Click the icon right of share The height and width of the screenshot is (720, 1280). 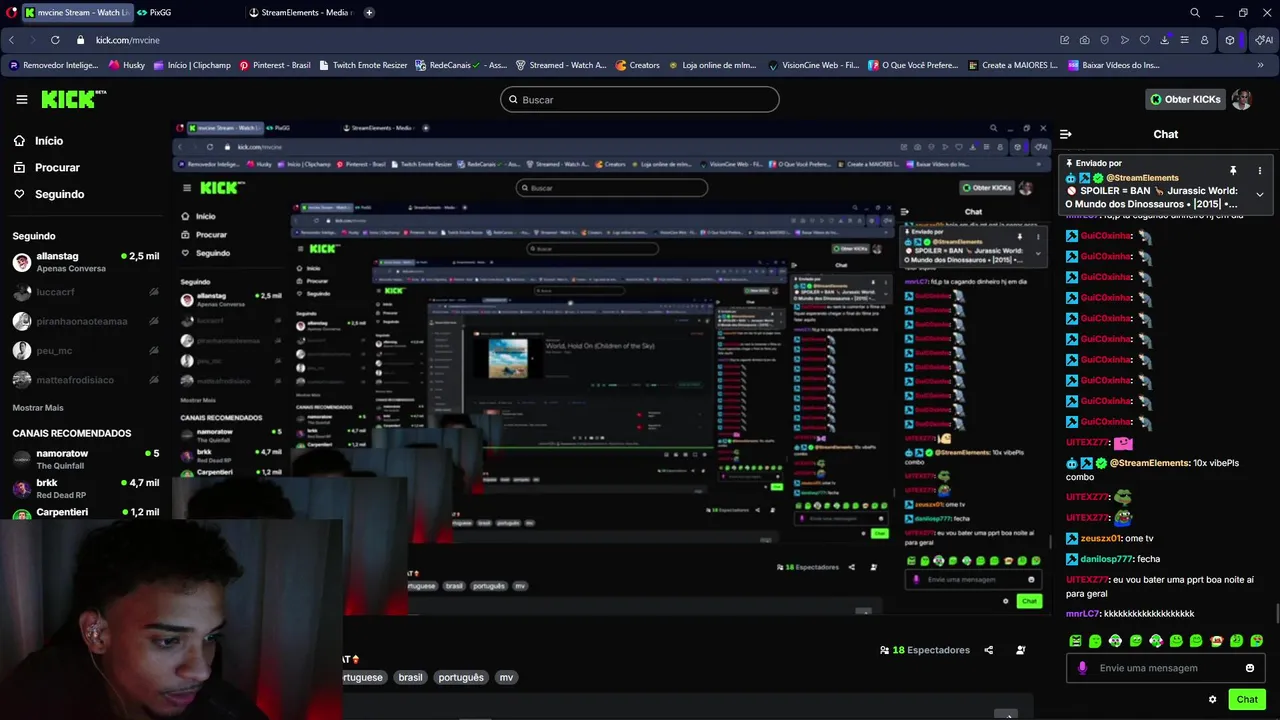pos(1020,650)
